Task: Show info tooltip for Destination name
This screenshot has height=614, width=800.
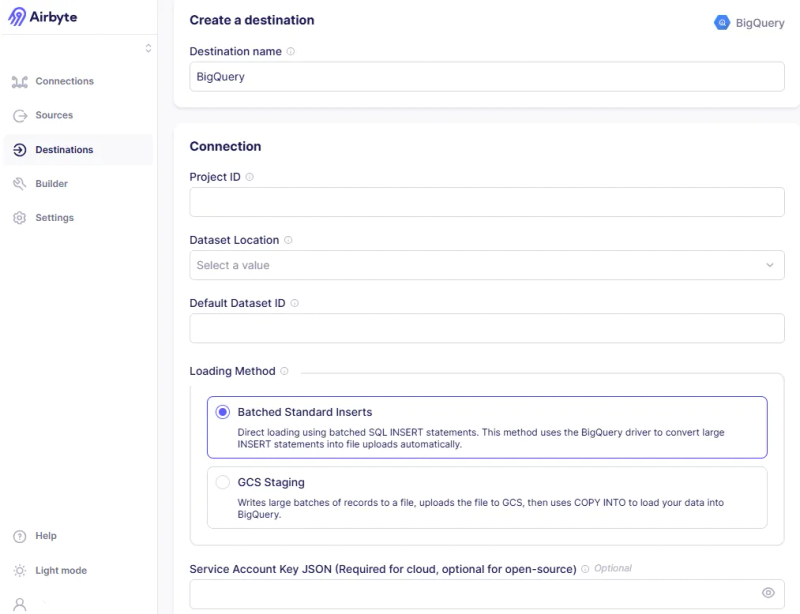Action: [x=291, y=51]
